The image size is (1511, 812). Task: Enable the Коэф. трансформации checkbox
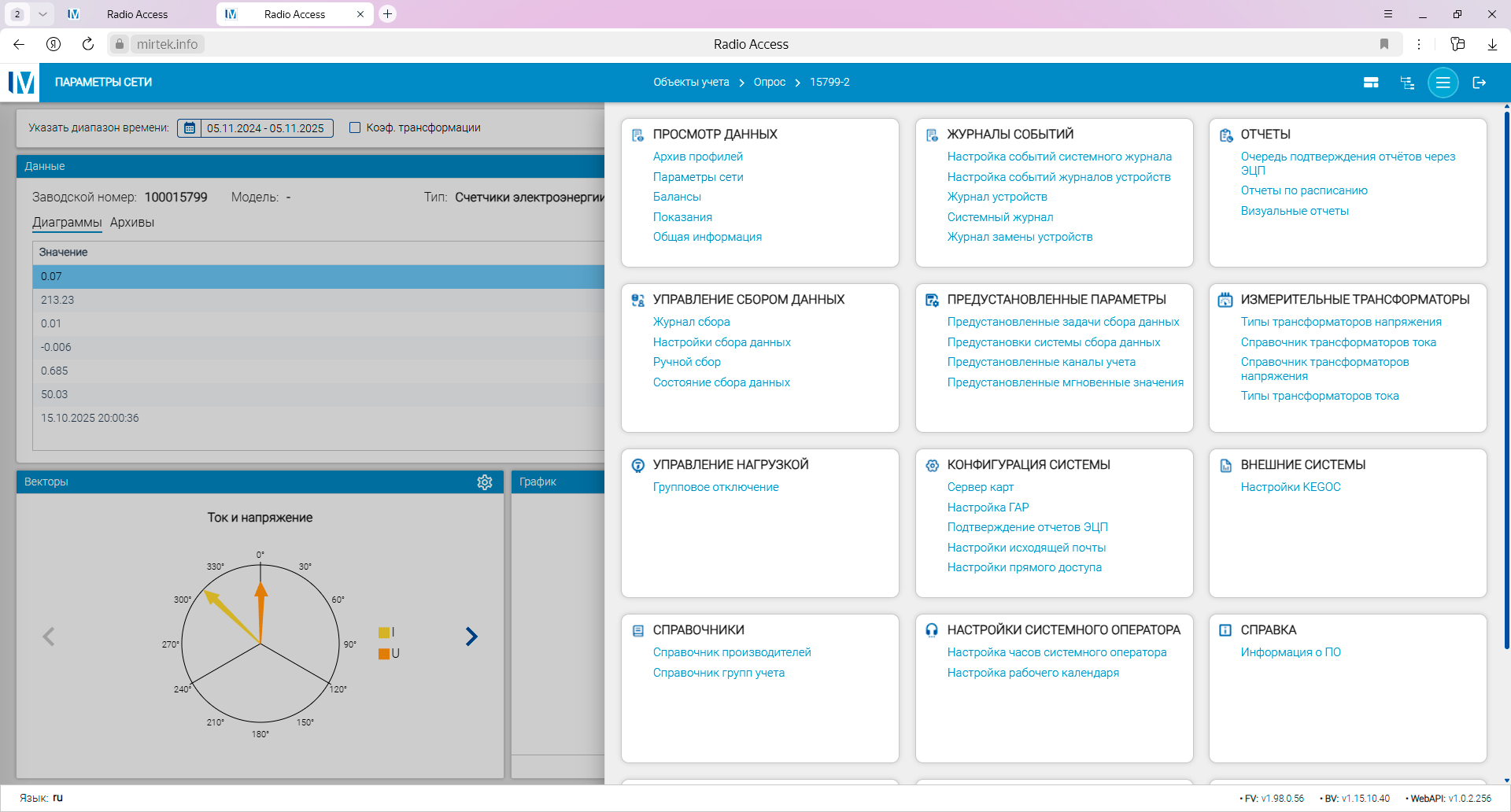[x=355, y=127]
